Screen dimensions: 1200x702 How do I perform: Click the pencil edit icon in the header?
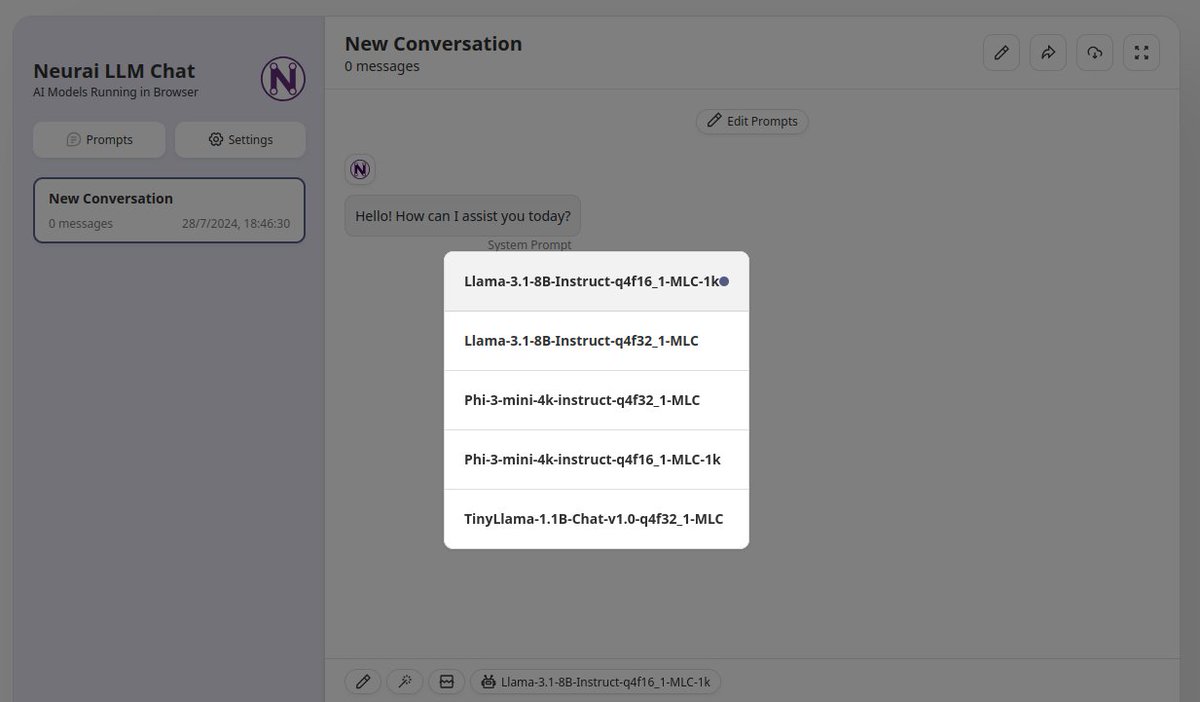click(x=1001, y=53)
